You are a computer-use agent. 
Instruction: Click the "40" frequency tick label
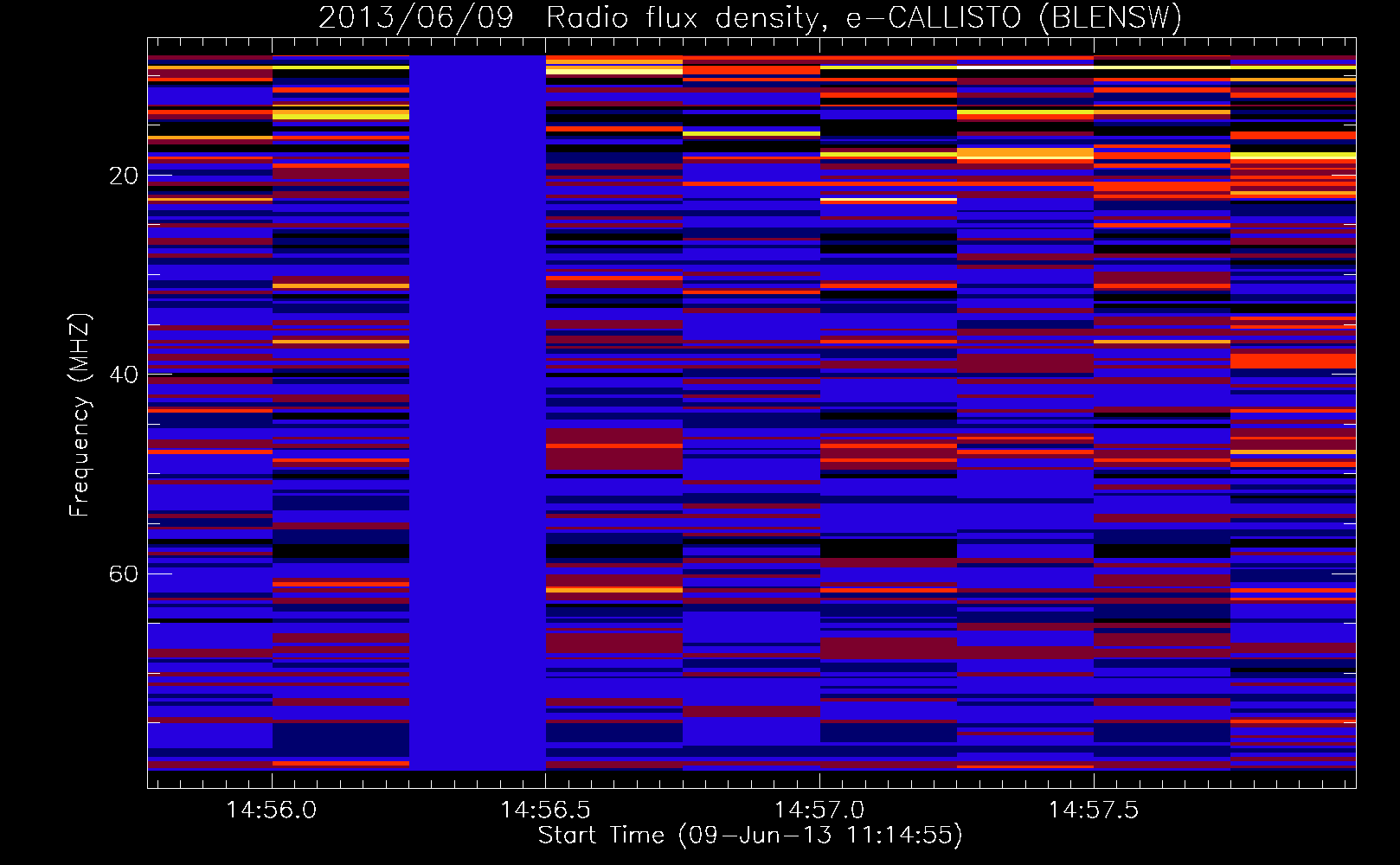point(124,375)
